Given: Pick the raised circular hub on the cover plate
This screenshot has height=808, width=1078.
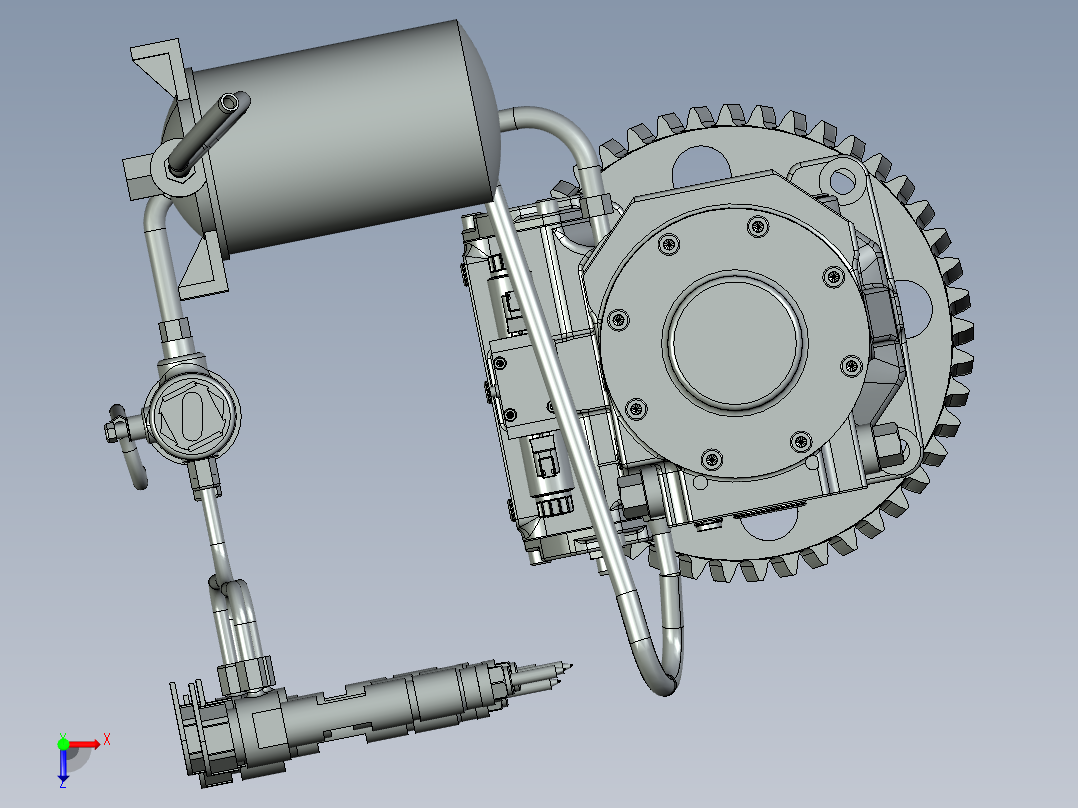Looking at the screenshot, I should (734, 342).
